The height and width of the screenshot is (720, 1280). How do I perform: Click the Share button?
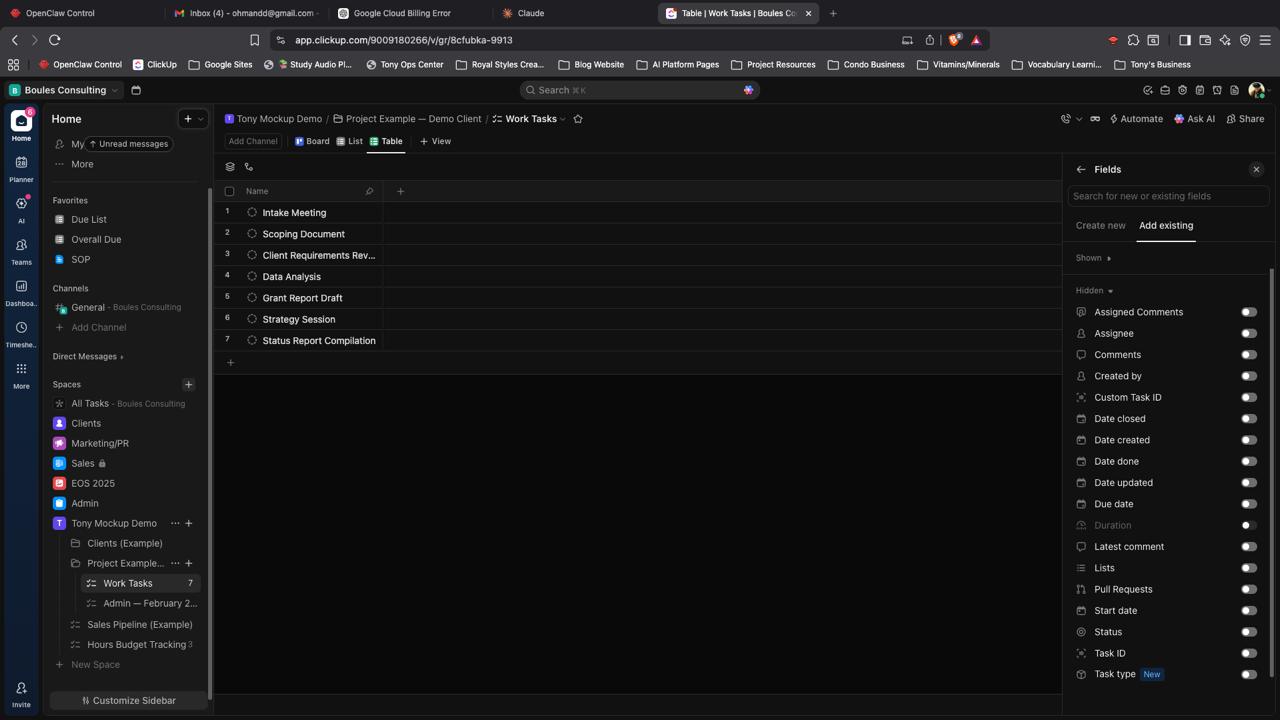tap(1245, 119)
